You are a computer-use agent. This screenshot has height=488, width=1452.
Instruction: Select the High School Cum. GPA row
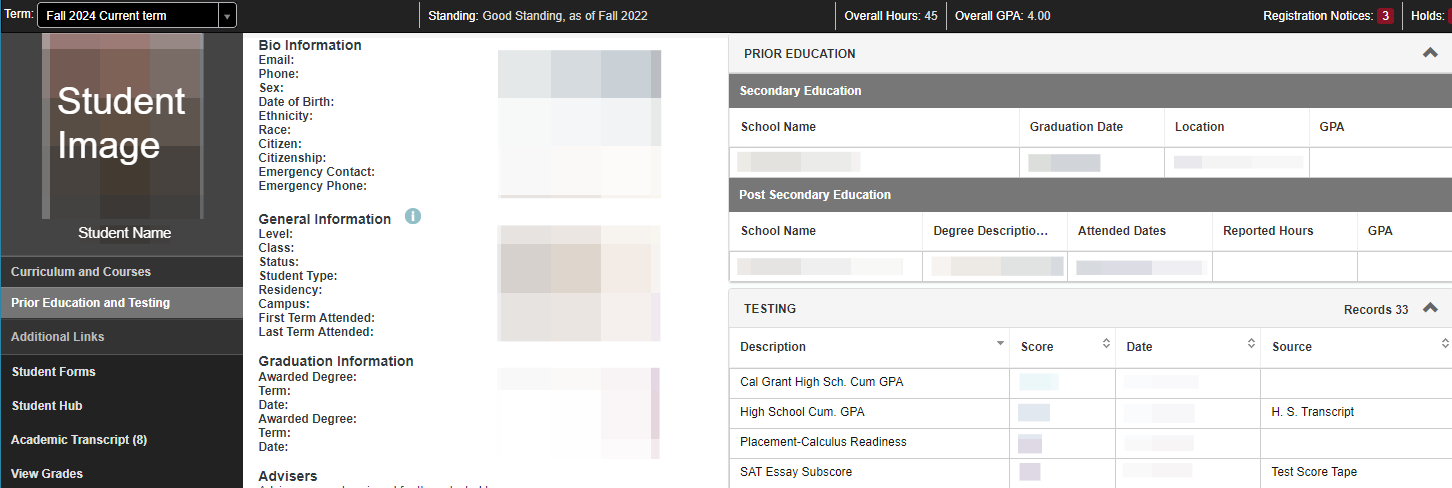1090,412
